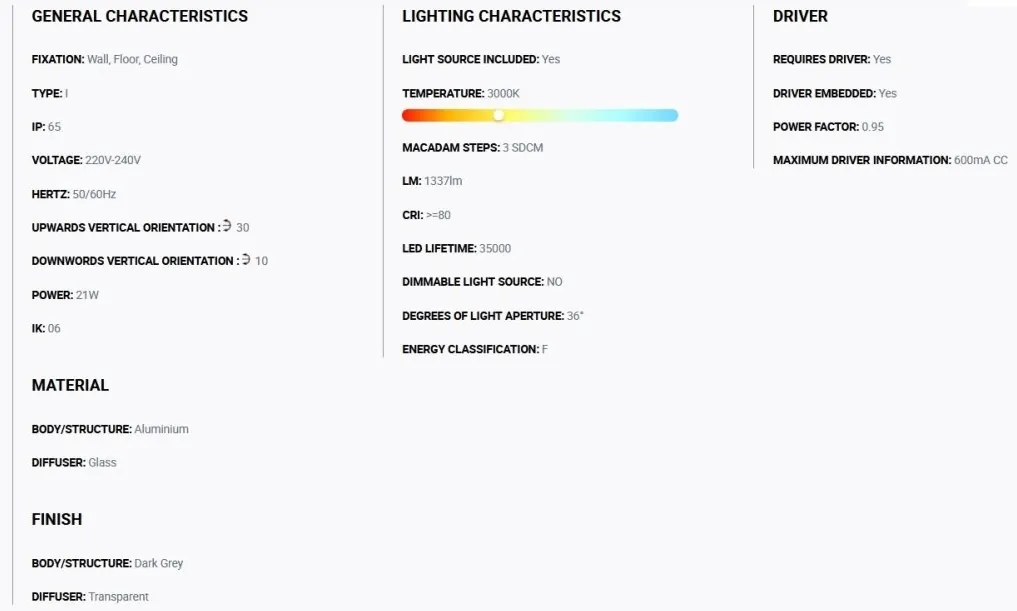Image resolution: width=1017 pixels, height=611 pixels.
Task: Click the Driver section heading
Action: 800,16
